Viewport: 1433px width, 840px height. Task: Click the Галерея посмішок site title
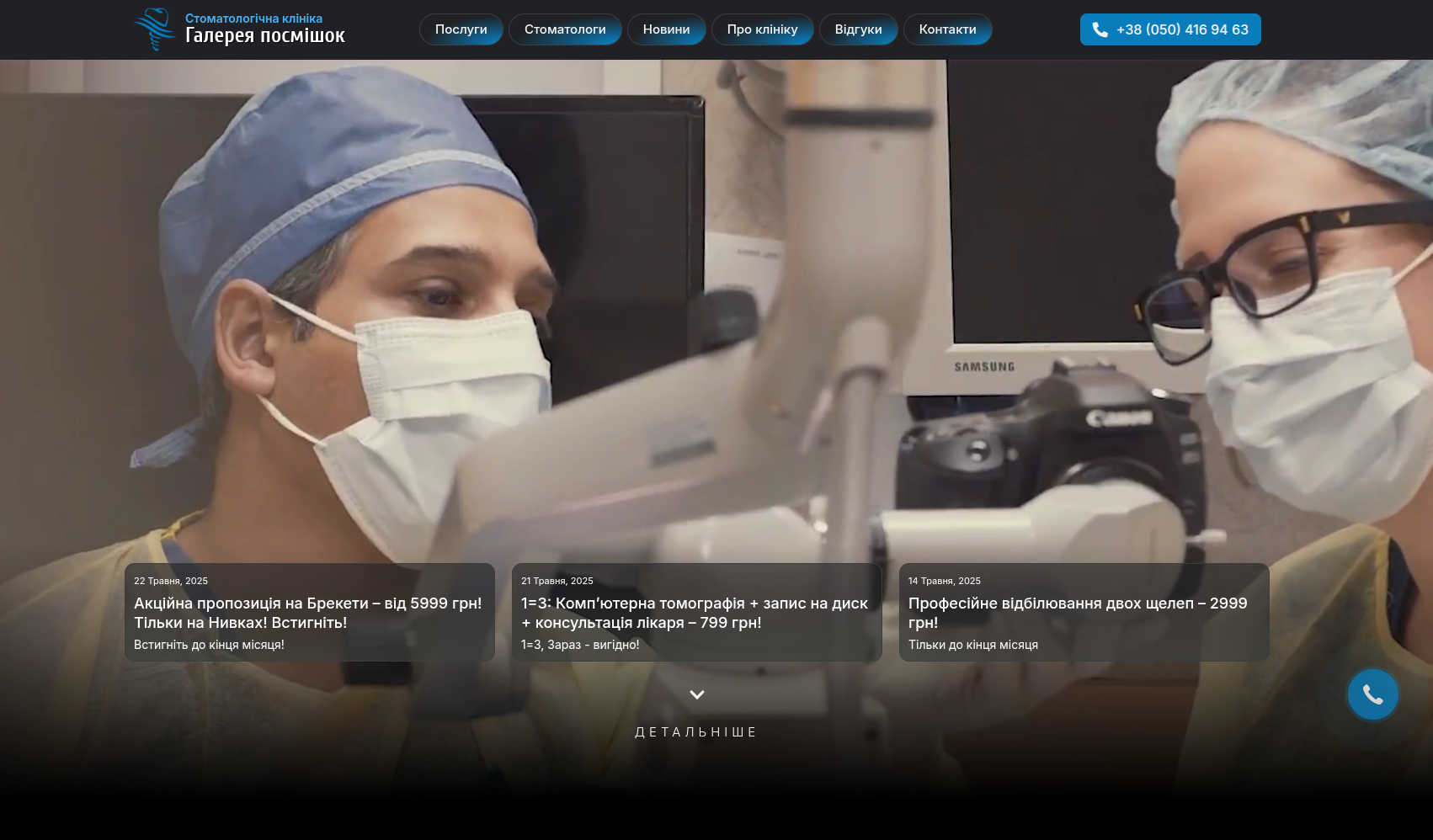264,35
